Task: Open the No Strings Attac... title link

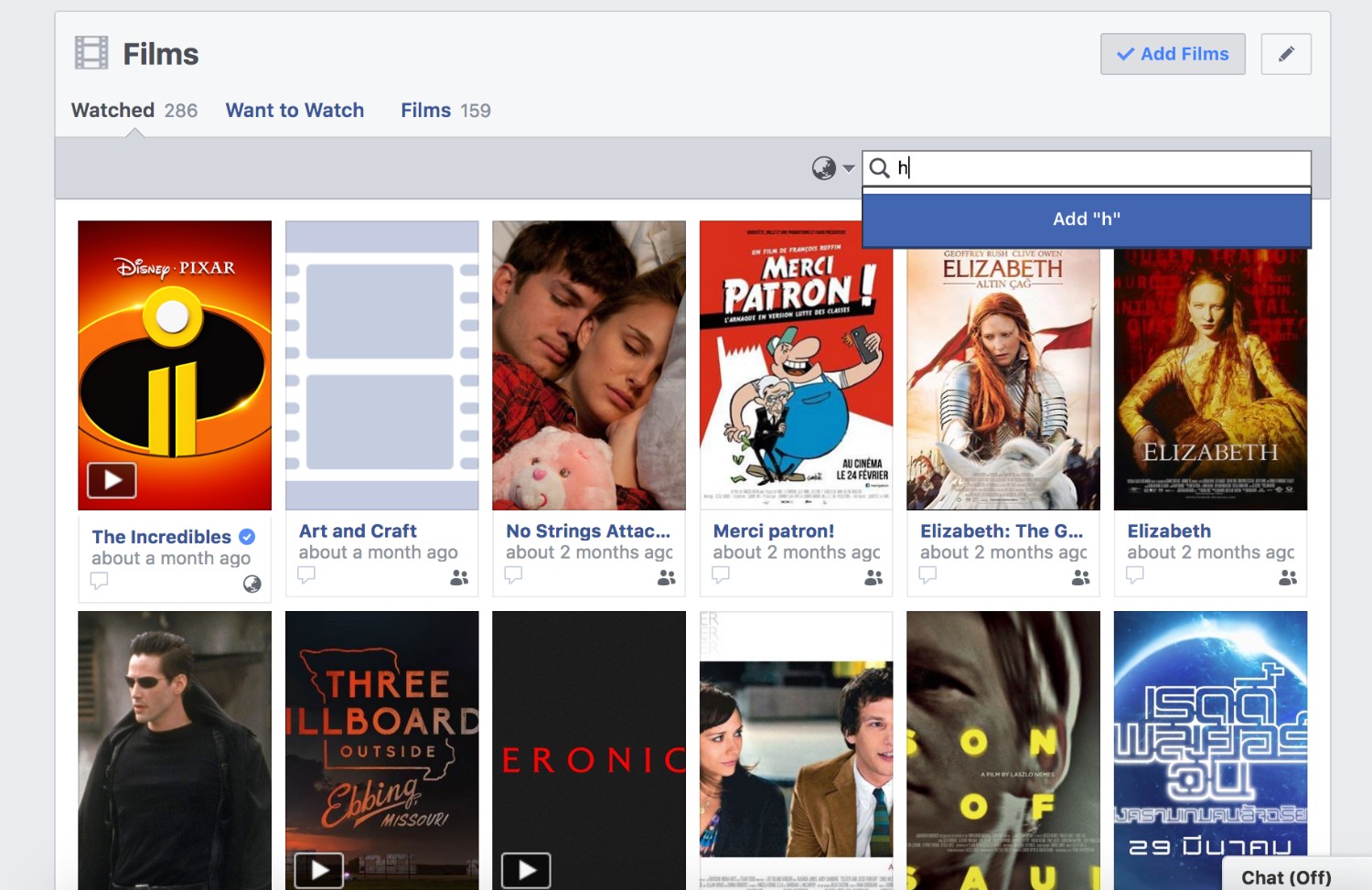Action: (x=588, y=531)
